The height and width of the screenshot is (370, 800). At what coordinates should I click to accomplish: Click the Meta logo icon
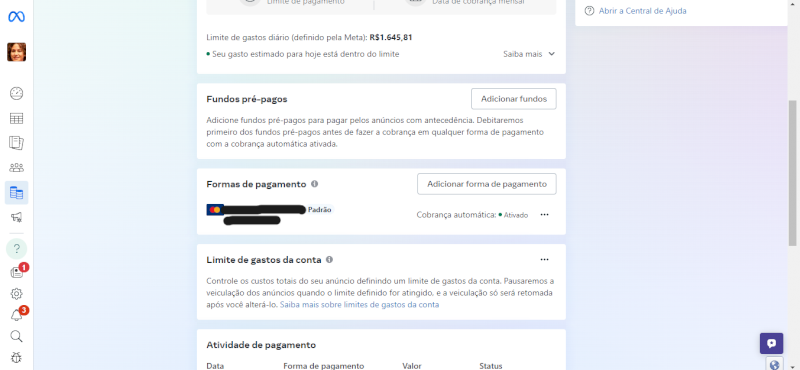pyautogui.click(x=16, y=17)
